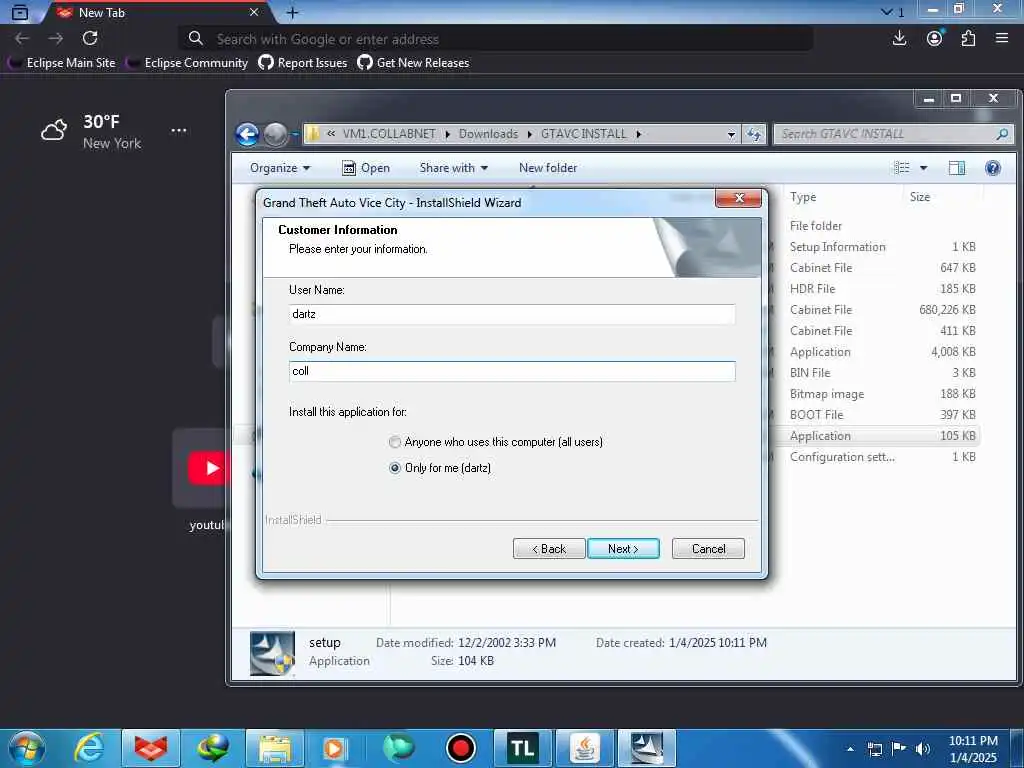
Task: Select the New Tab browser tab
Action: (157, 12)
